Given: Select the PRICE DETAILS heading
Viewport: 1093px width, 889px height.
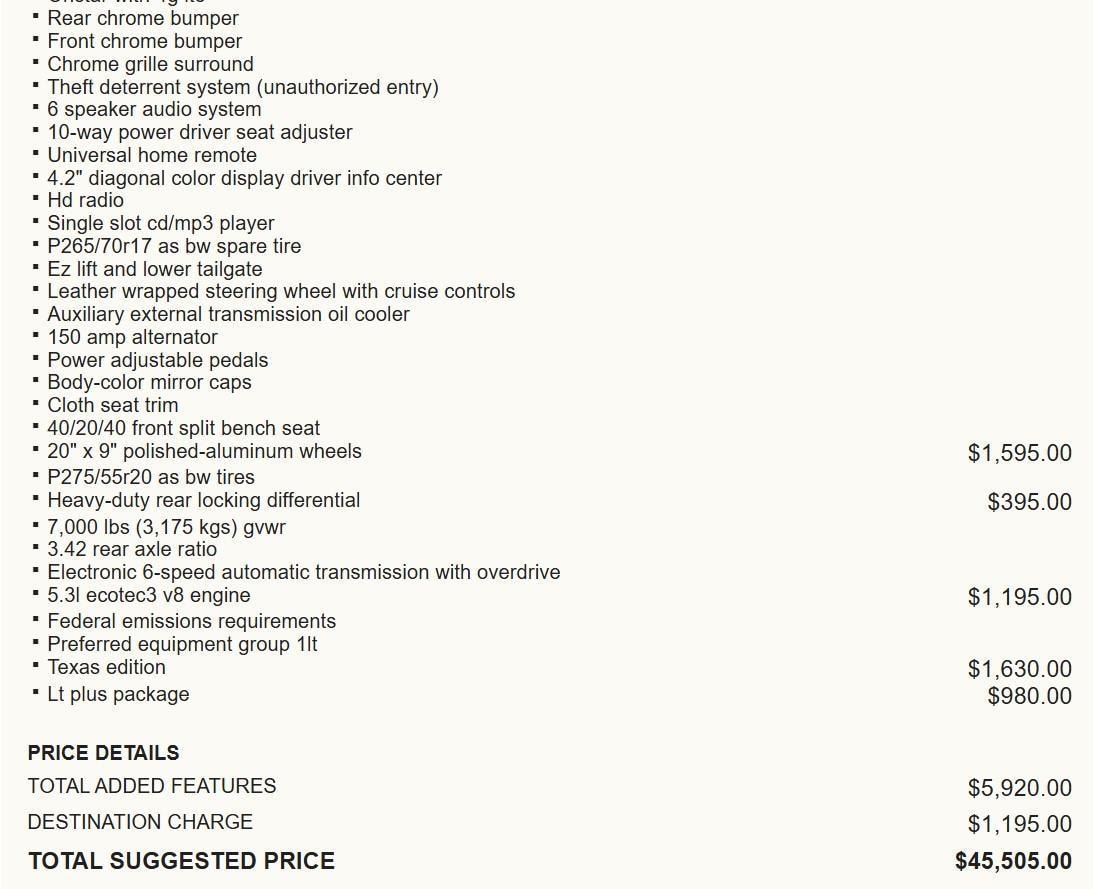Looking at the screenshot, I should point(103,753).
